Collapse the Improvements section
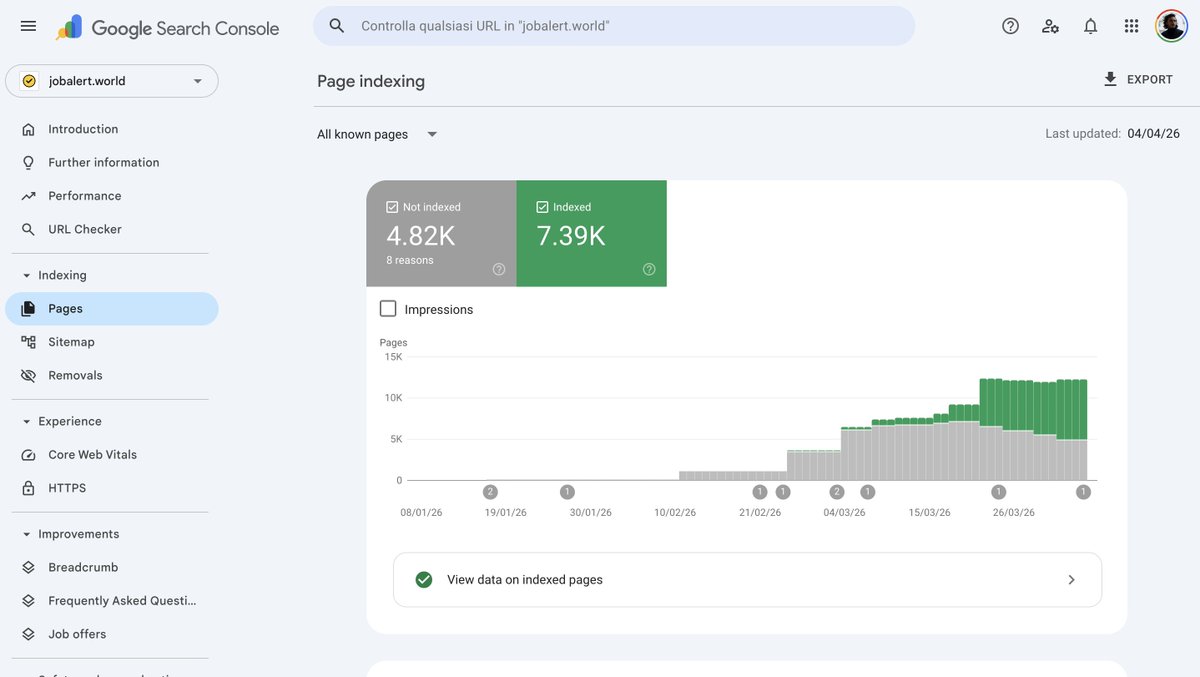 tap(26, 534)
